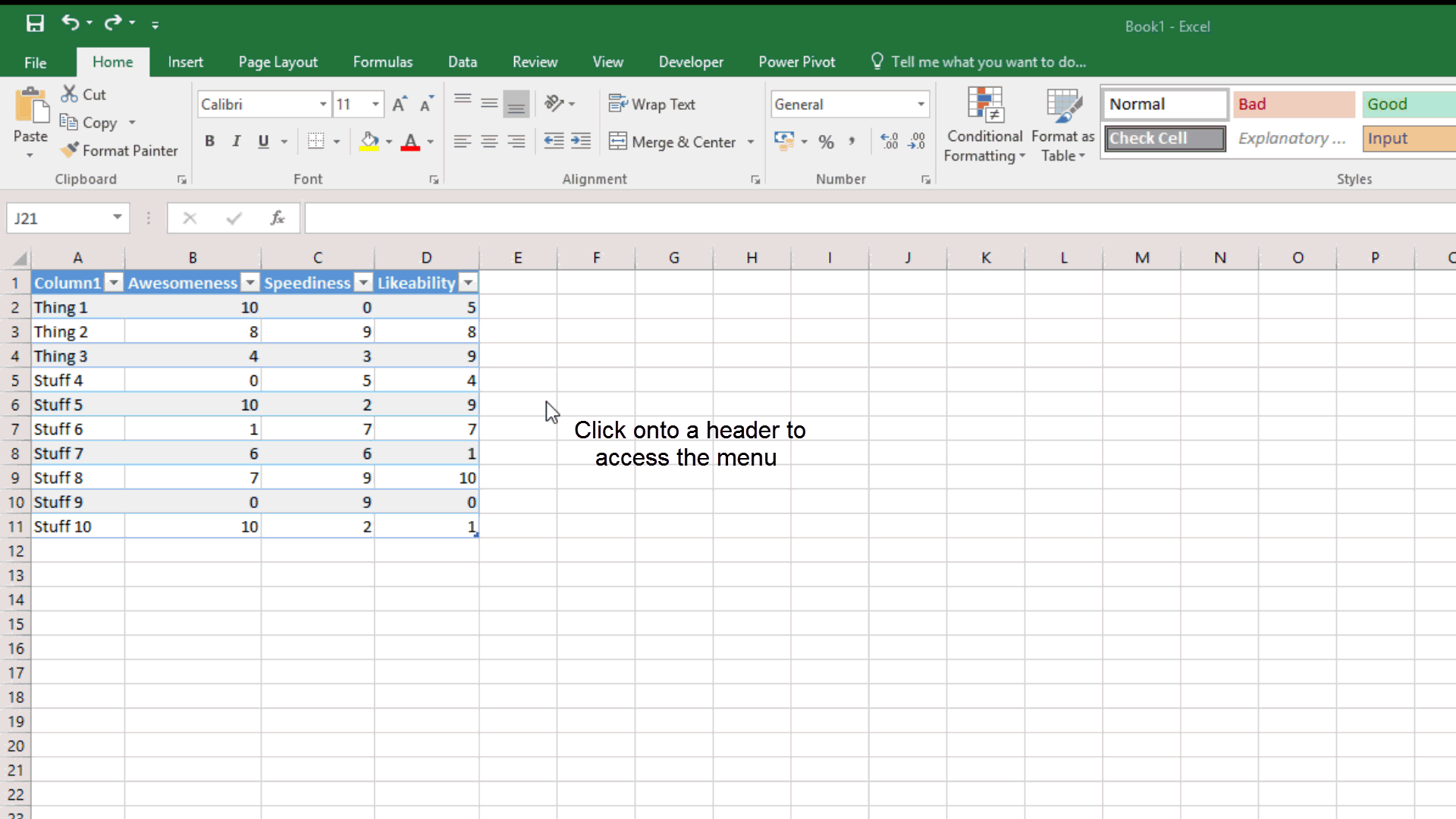1456x819 pixels.
Task: Expand the Name Box dropdown arrow
Action: tap(118, 218)
